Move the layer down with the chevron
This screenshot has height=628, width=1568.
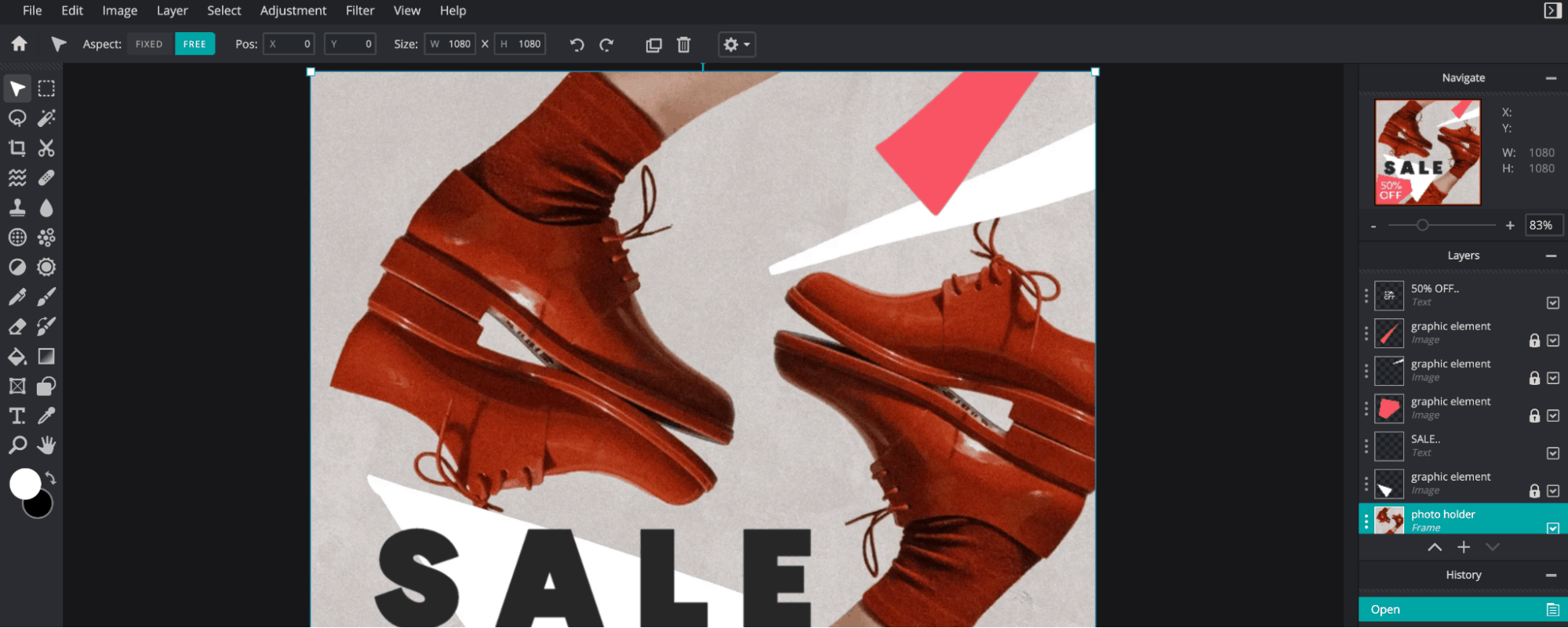coord(1493,547)
